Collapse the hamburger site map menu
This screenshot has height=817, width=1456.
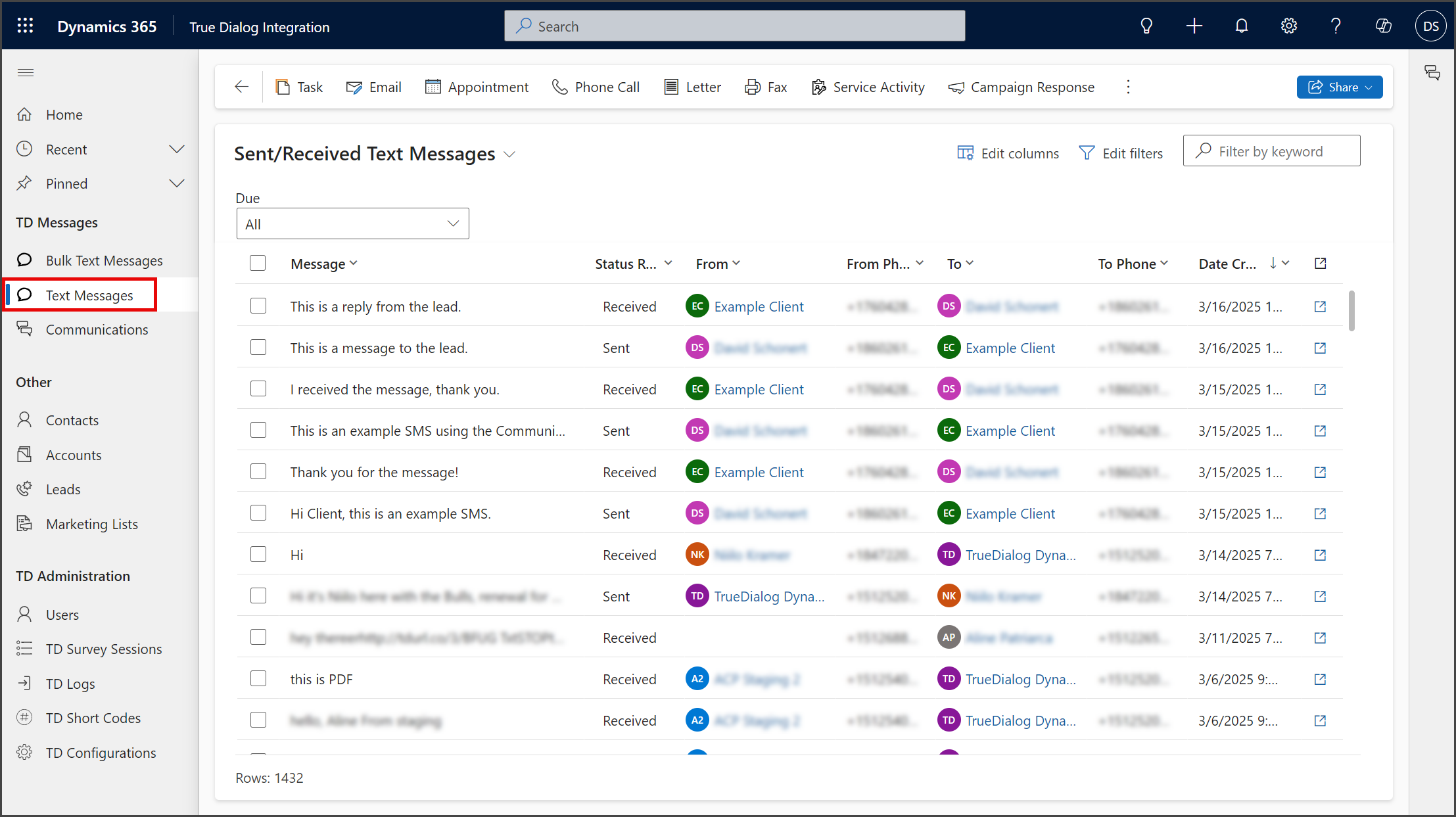tap(26, 72)
